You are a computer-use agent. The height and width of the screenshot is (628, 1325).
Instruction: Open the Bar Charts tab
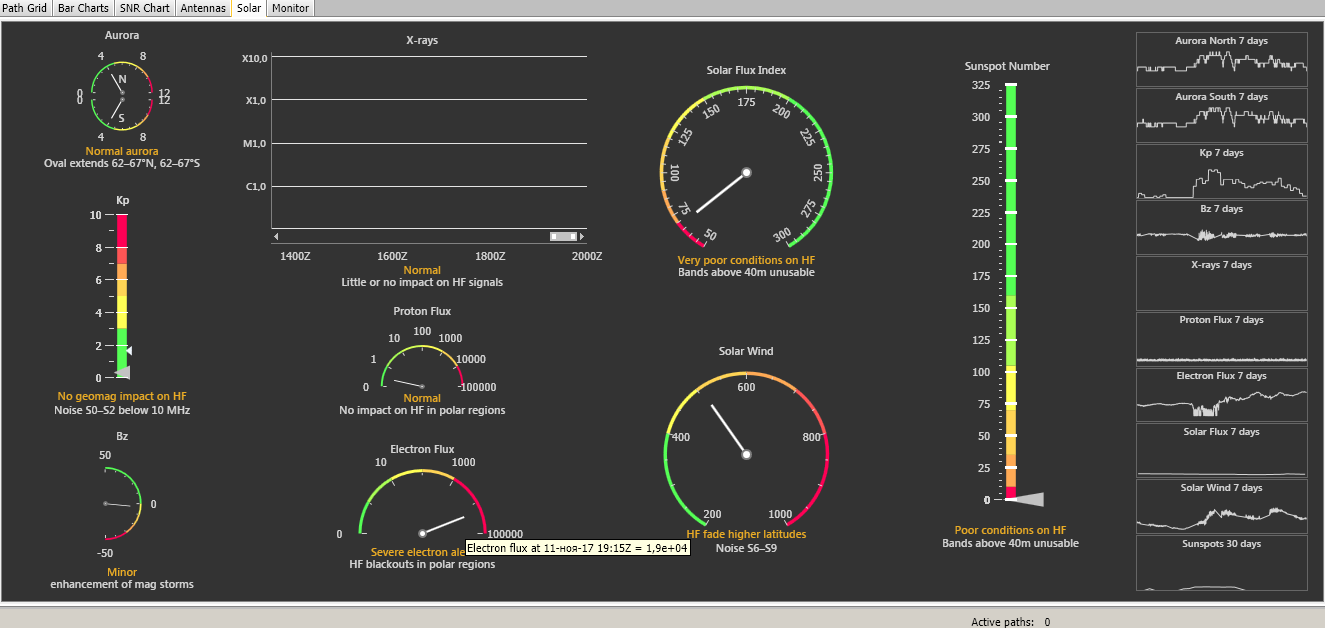(83, 8)
